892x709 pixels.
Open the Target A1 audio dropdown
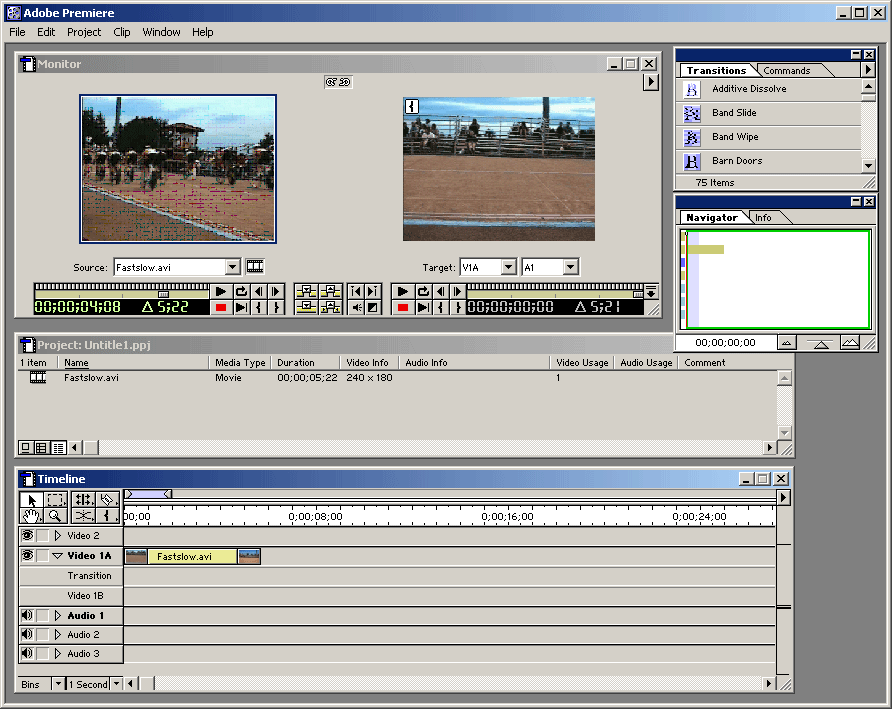571,267
